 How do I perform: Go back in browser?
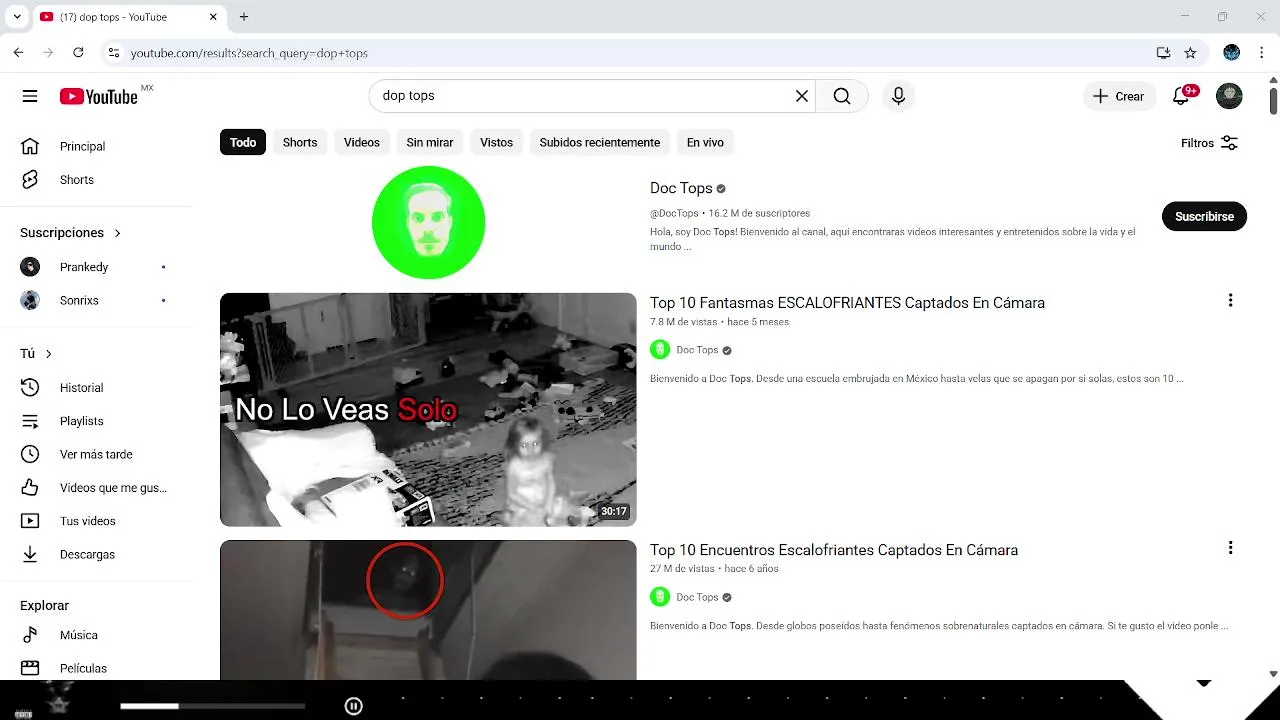(x=18, y=53)
